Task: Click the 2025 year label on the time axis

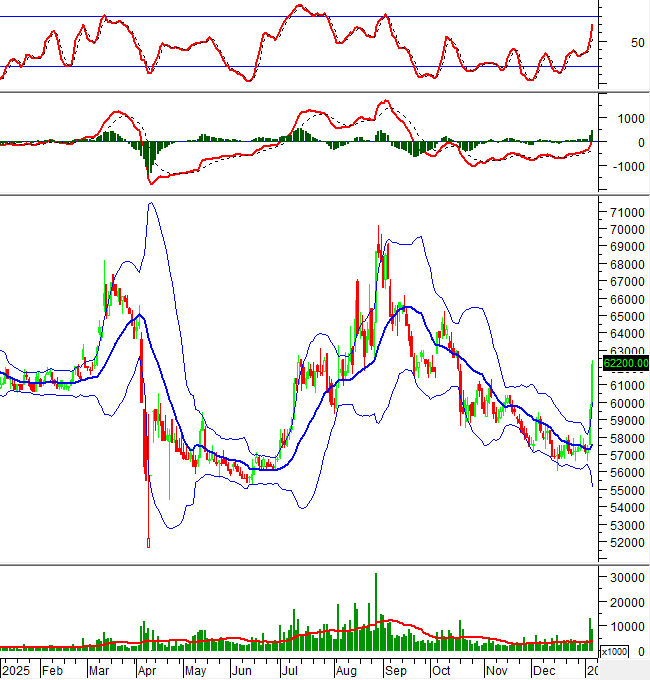Action: coord(17,670)
